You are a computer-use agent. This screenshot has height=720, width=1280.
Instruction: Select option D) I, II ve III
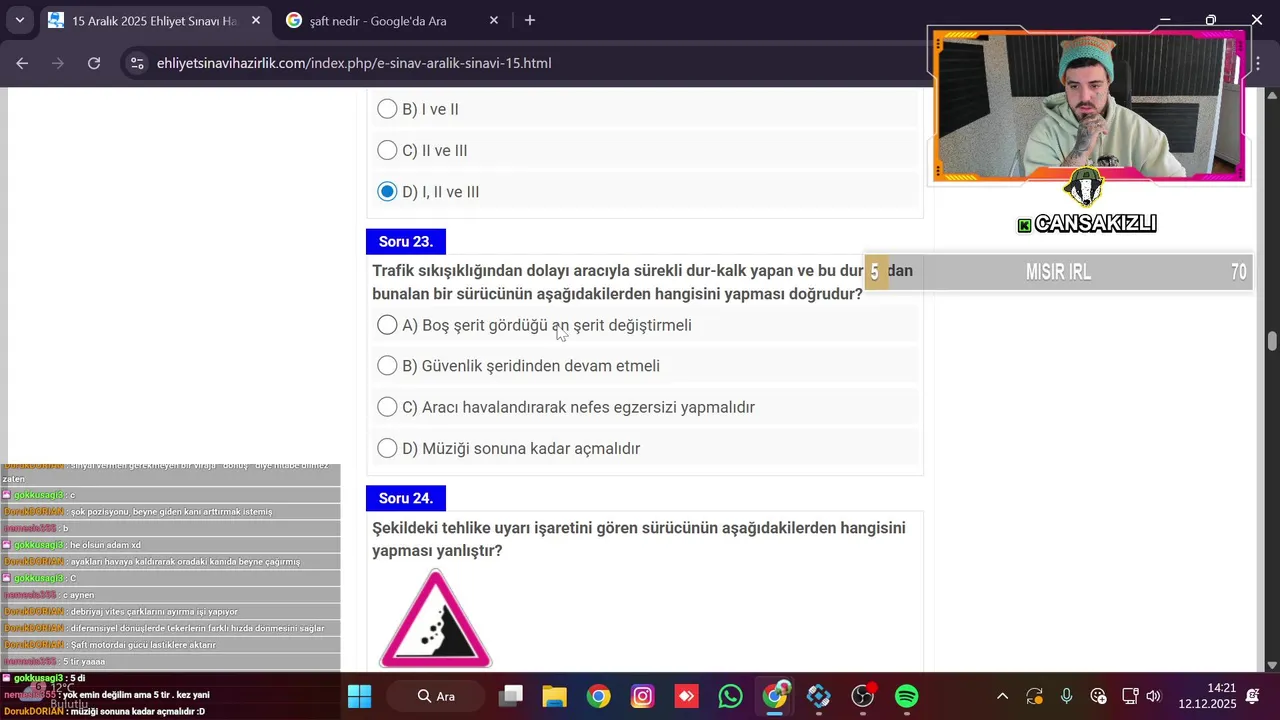pos(387,191)
